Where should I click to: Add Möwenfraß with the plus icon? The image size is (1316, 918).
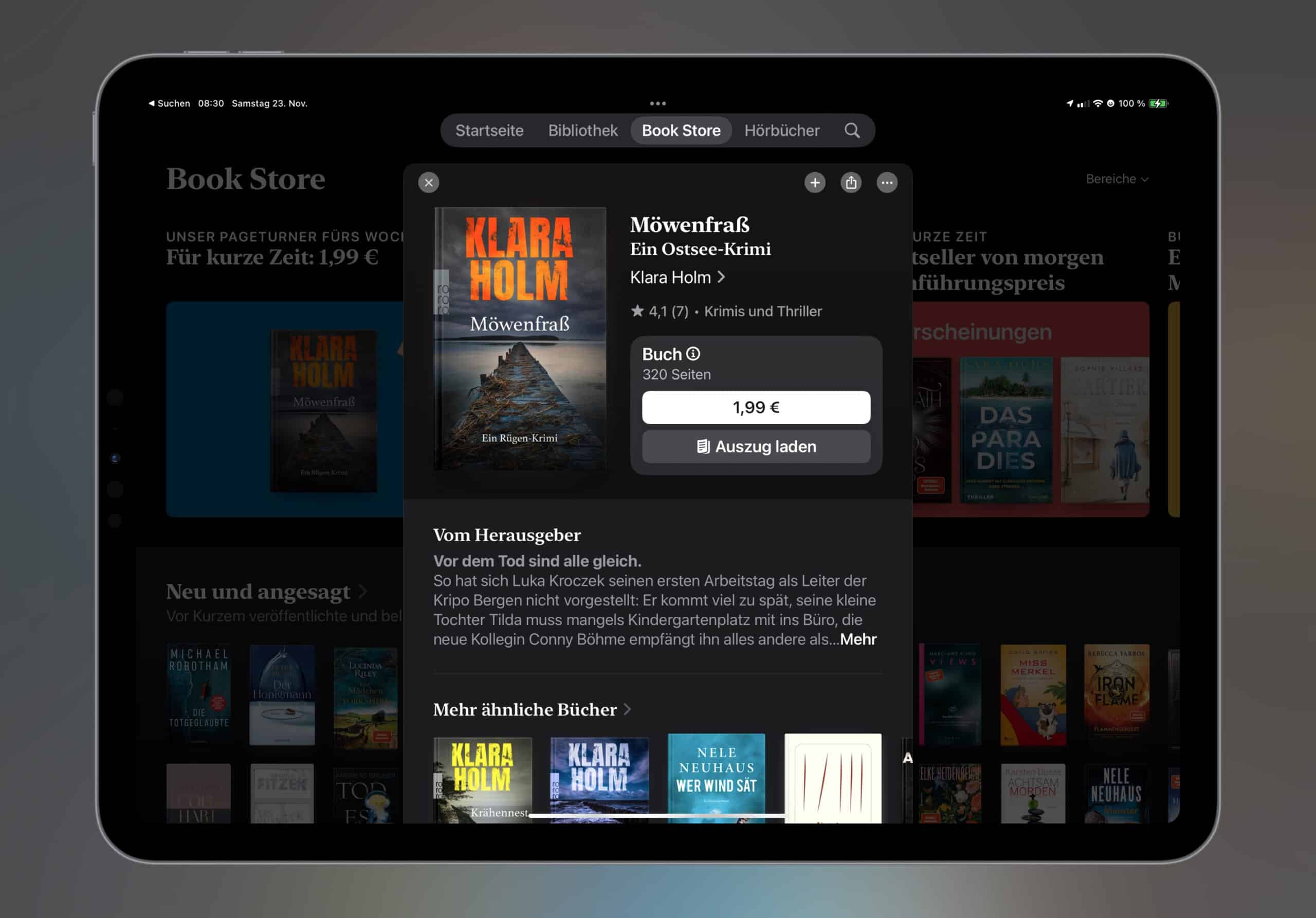814,183
